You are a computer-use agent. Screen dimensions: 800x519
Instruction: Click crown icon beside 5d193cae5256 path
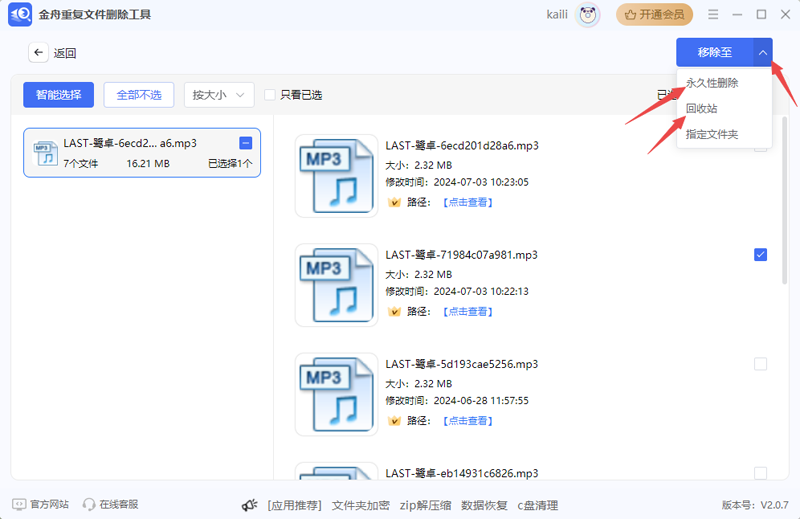point(394,421)
